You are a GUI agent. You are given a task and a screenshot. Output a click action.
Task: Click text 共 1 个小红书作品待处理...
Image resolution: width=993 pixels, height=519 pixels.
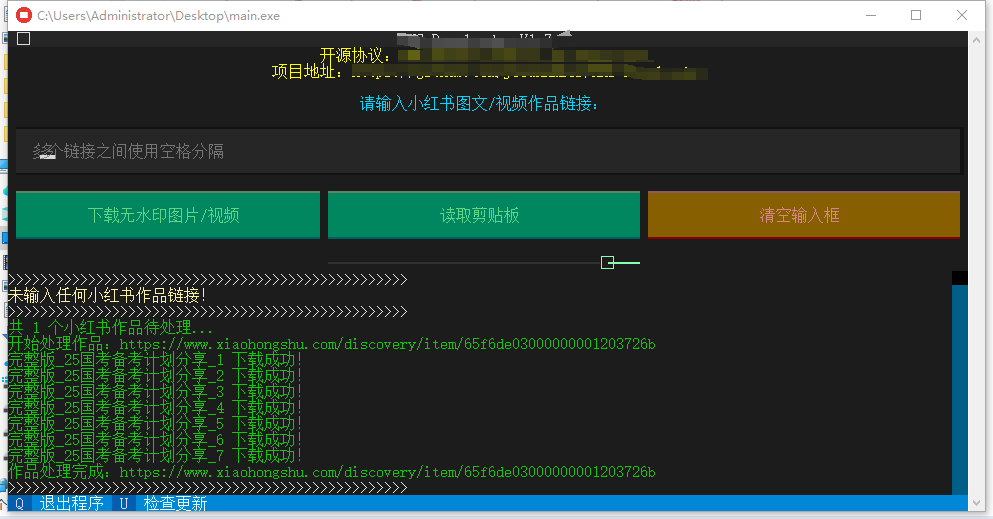pyautogui.click(x=110, y=328)
